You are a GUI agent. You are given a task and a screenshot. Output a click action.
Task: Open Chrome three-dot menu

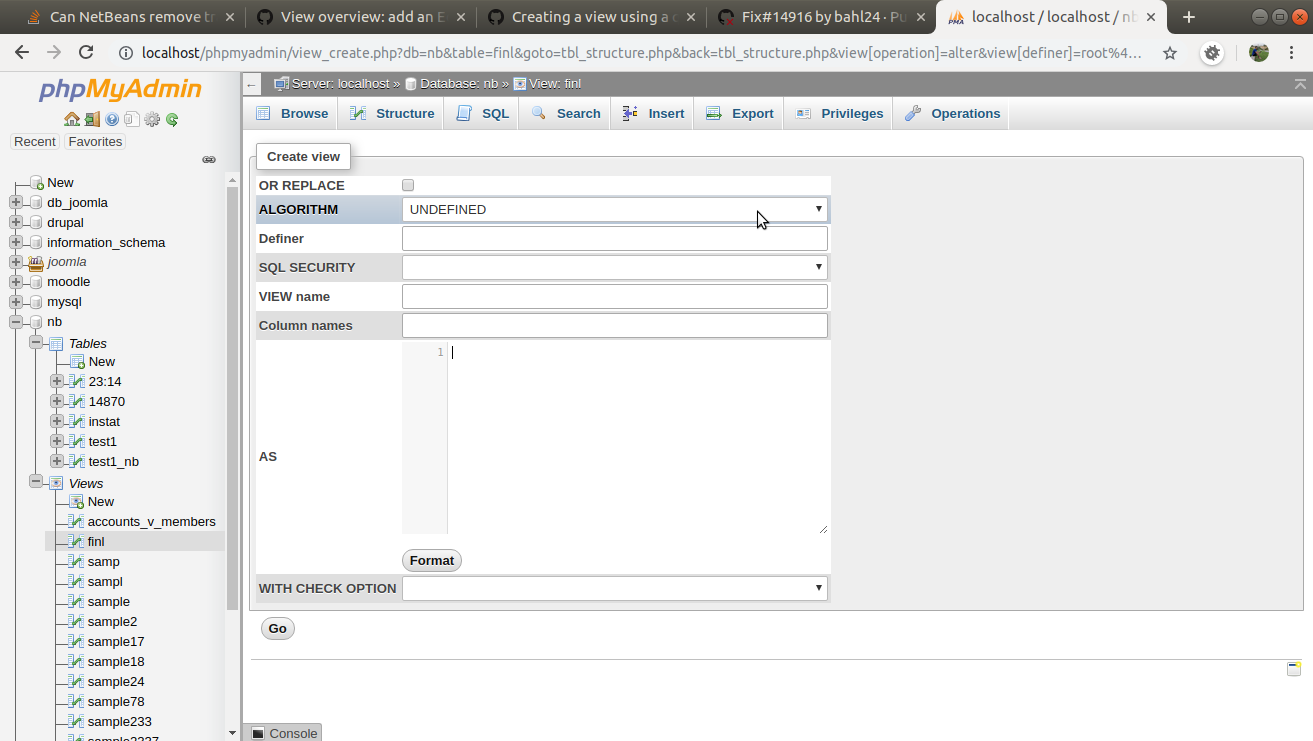tap(1292, 53)
